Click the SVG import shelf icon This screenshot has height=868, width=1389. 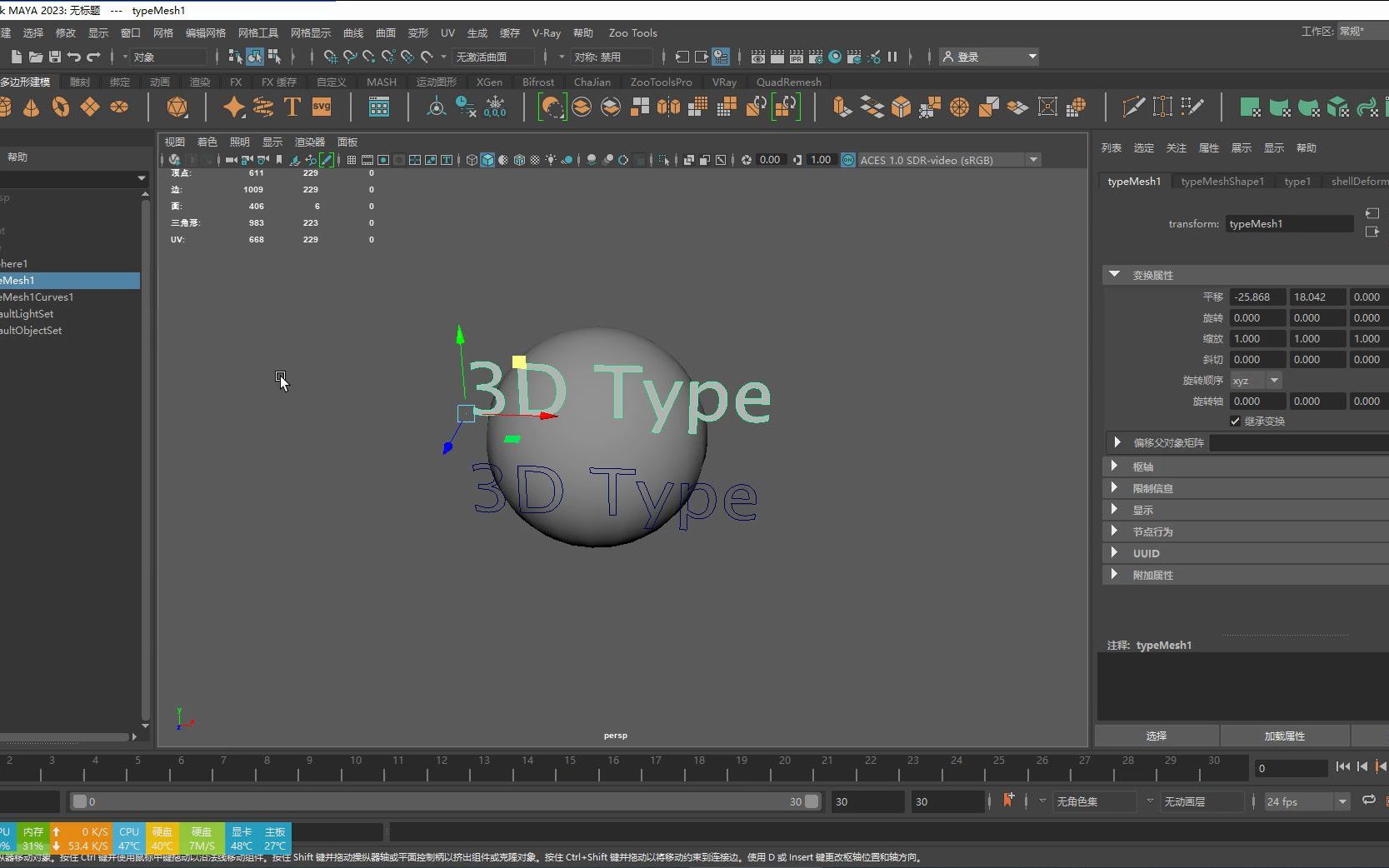point(322,107)
